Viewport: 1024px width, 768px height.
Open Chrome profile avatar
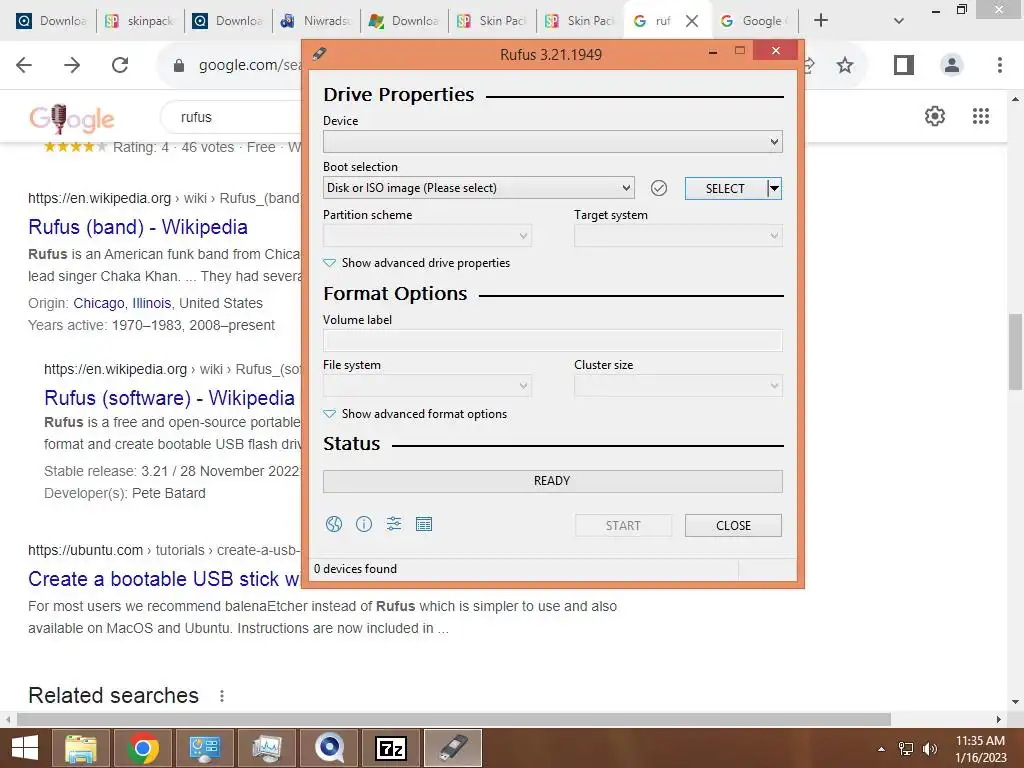(952, 65)
